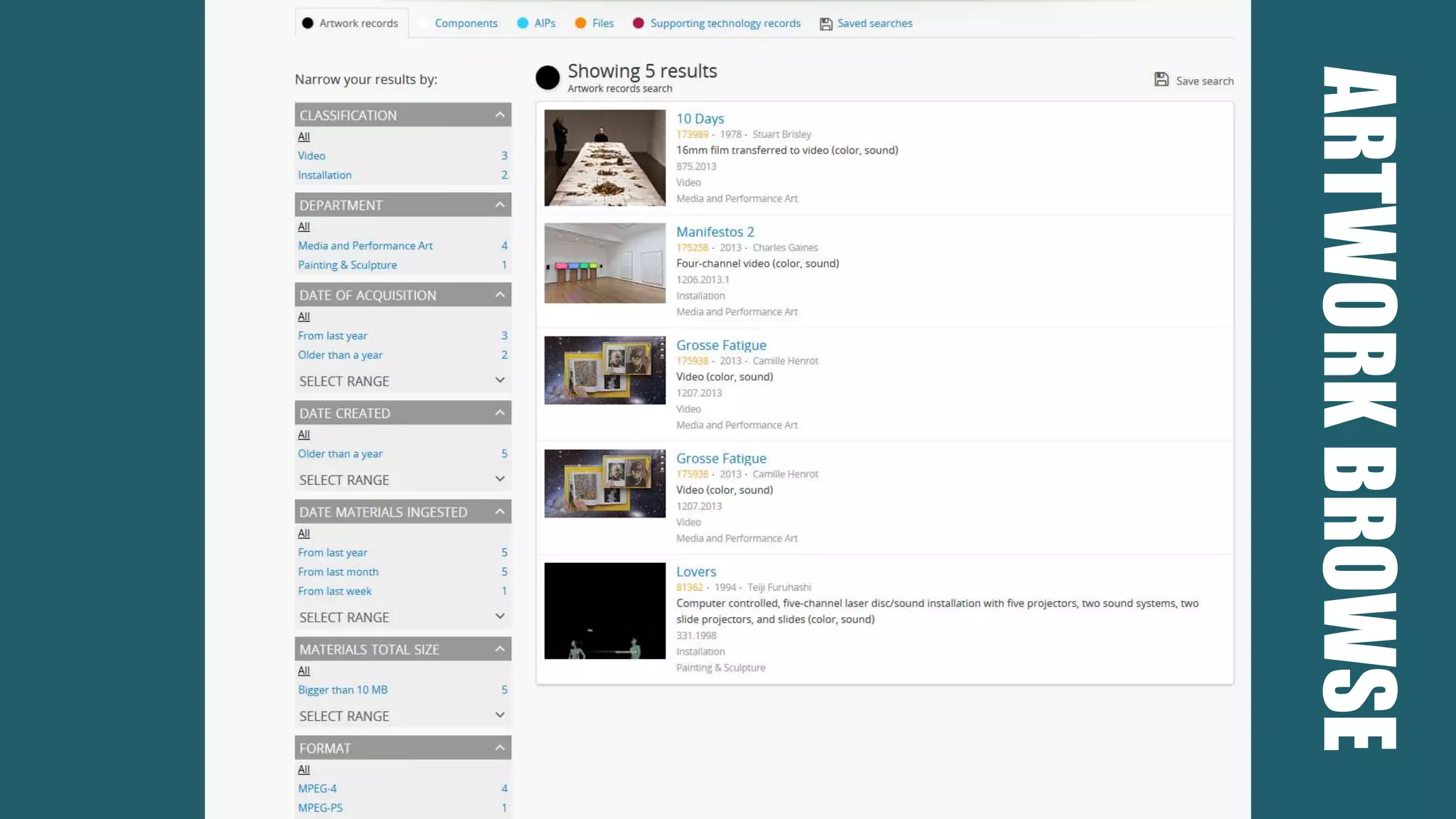Click the orange Files dot icon
Screen dimensions: 1456x819
[x=581, y=23]
